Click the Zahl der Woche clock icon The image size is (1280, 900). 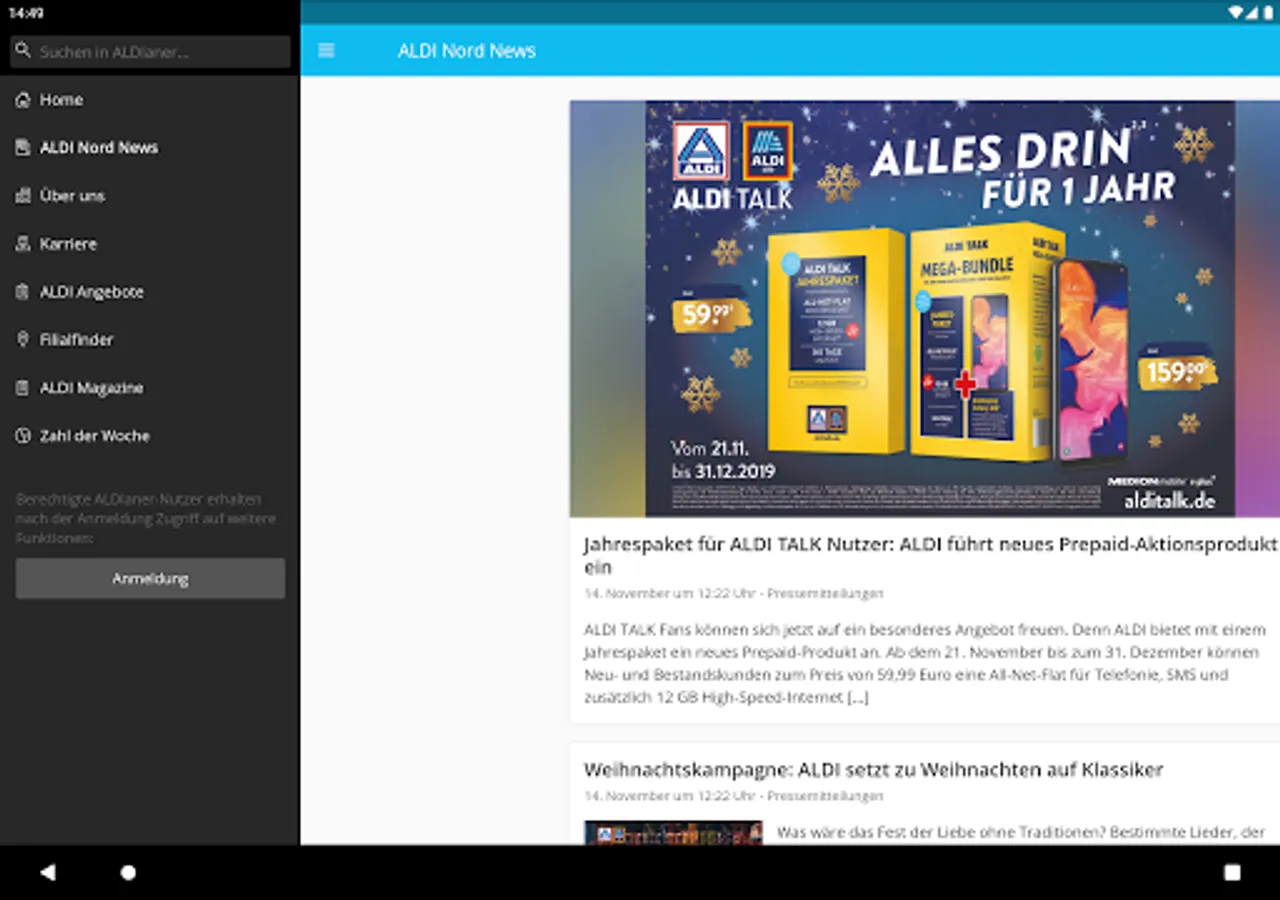[23, 436]
